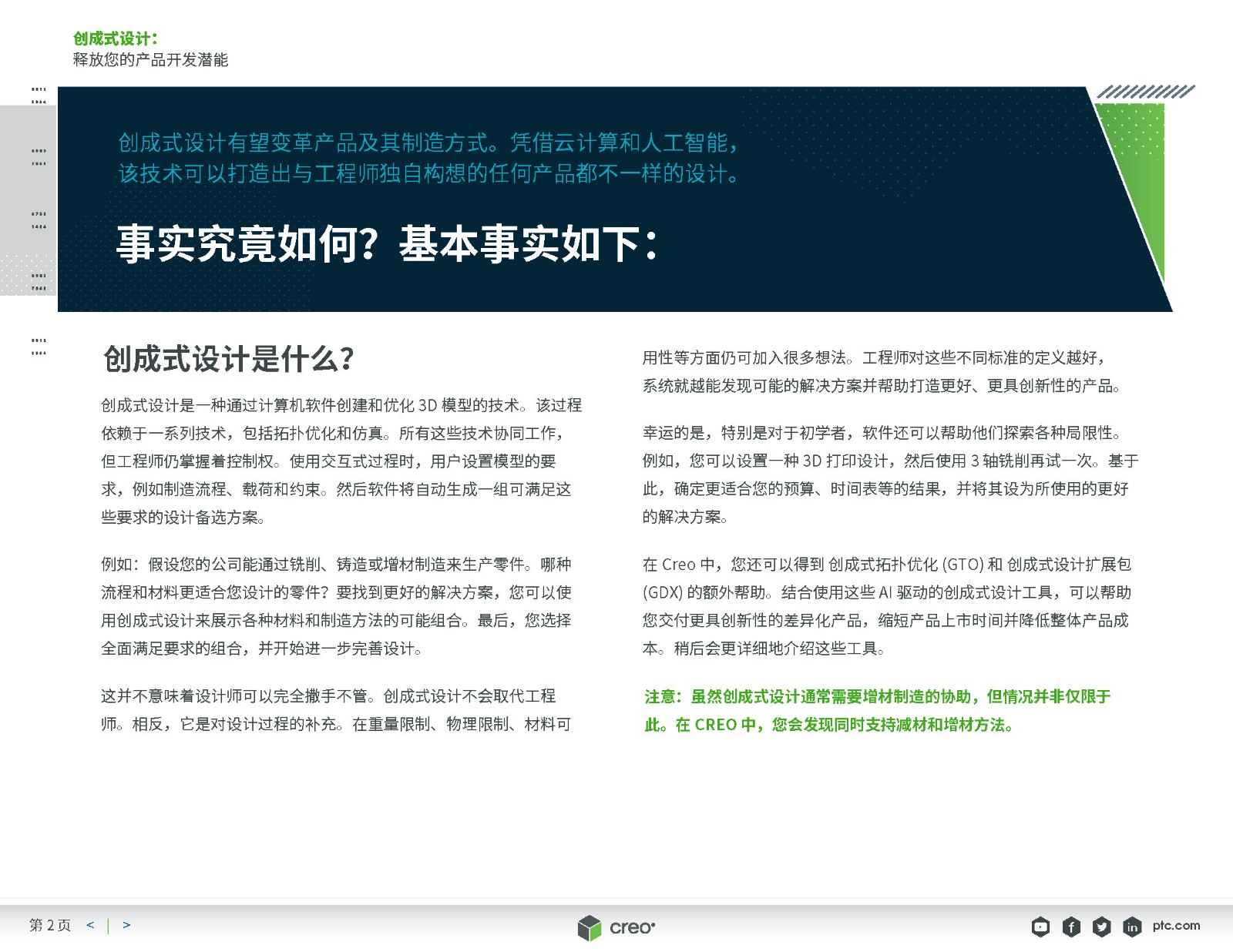1233x952 pixels.
Task: Open the Twitter bird icon
Action: coord(1101,927)
